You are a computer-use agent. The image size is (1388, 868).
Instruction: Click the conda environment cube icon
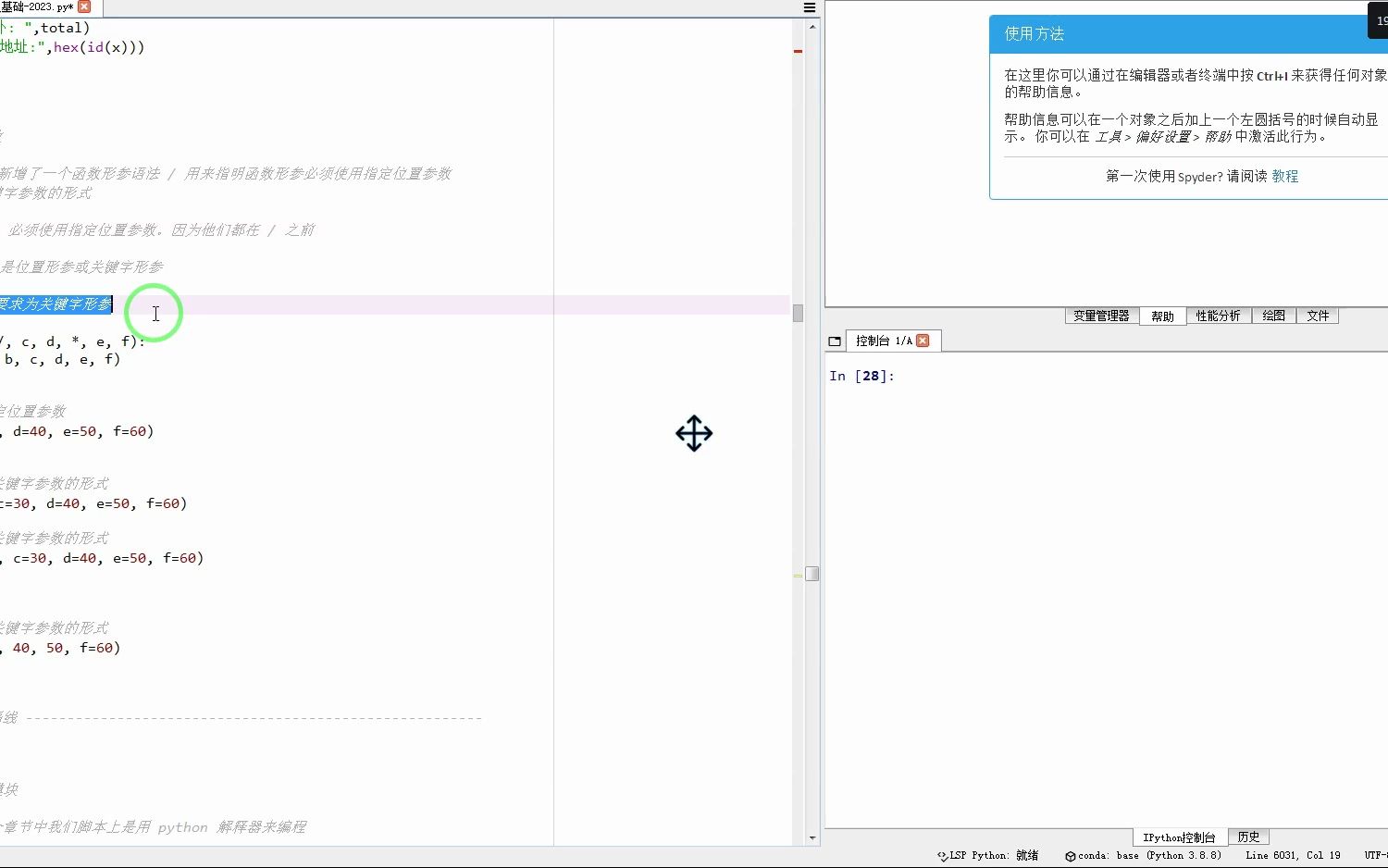(x=1071, y=856)
